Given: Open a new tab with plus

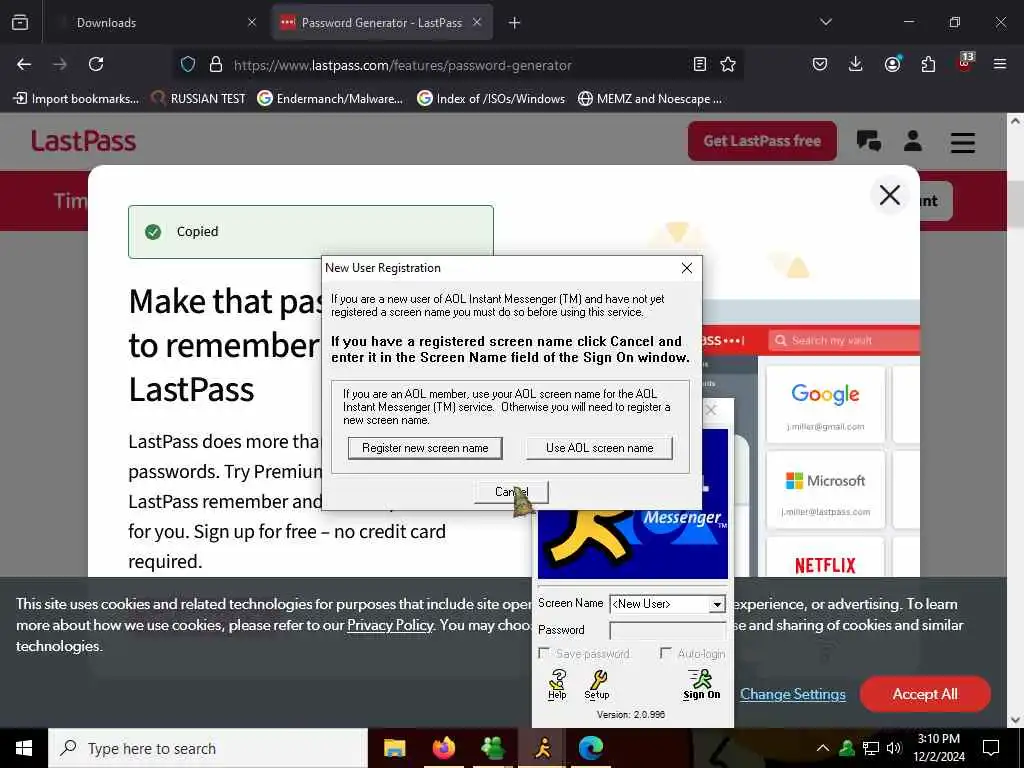Looking at the screenshot, I should click(x=515, y=23).
